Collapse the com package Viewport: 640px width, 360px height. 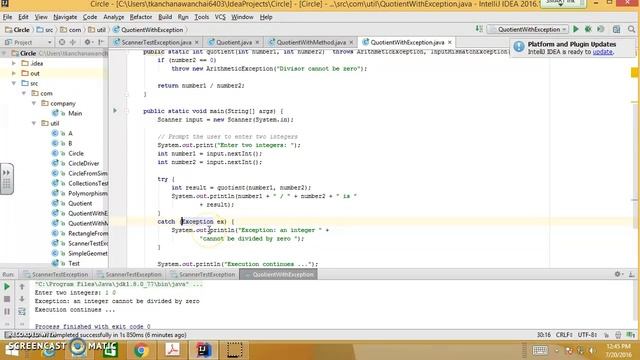[24, 93]
